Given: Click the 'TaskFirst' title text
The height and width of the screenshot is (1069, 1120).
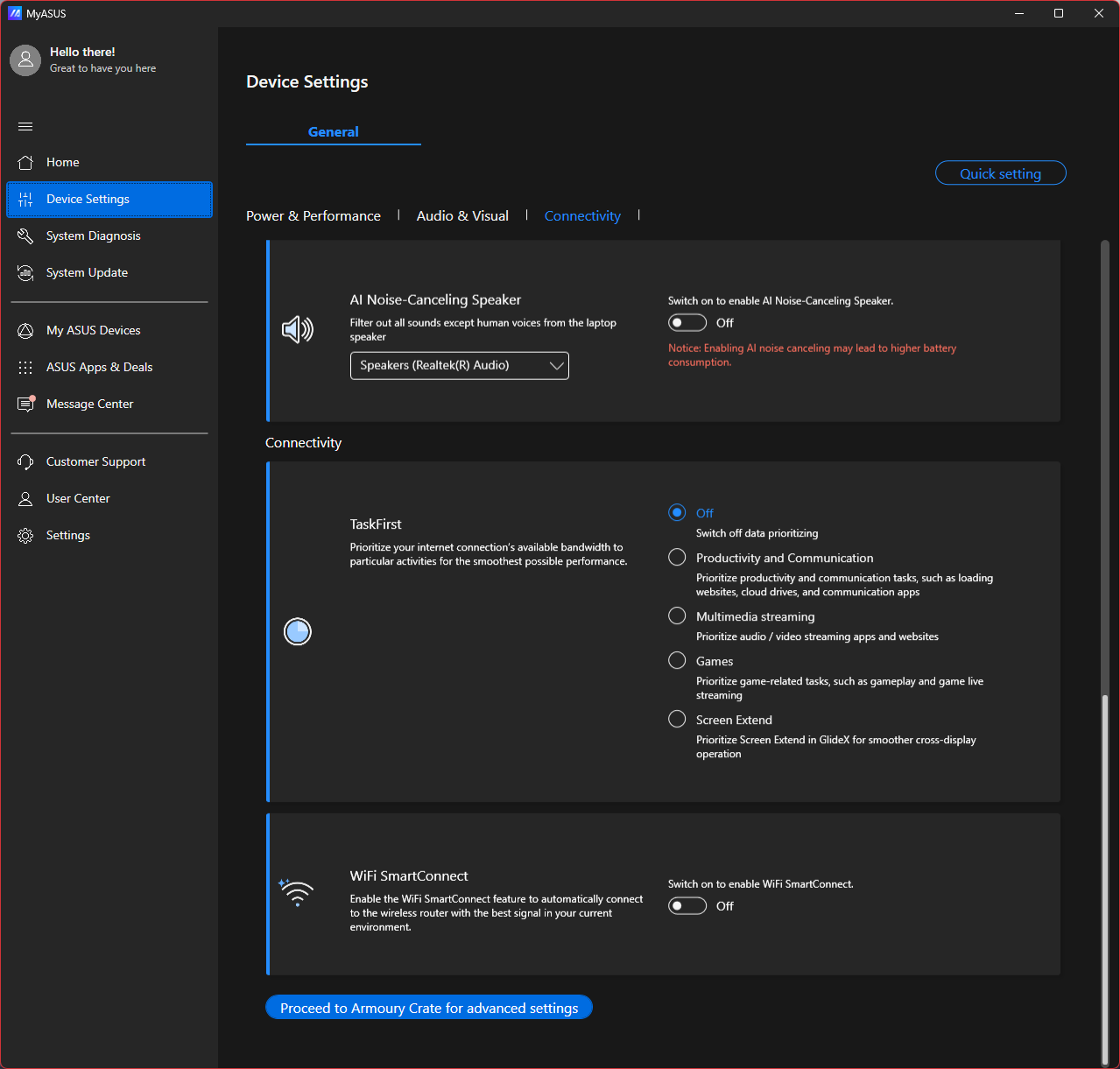Looking at the screenshot, I should pyautogui.click(x=376, y=524).
